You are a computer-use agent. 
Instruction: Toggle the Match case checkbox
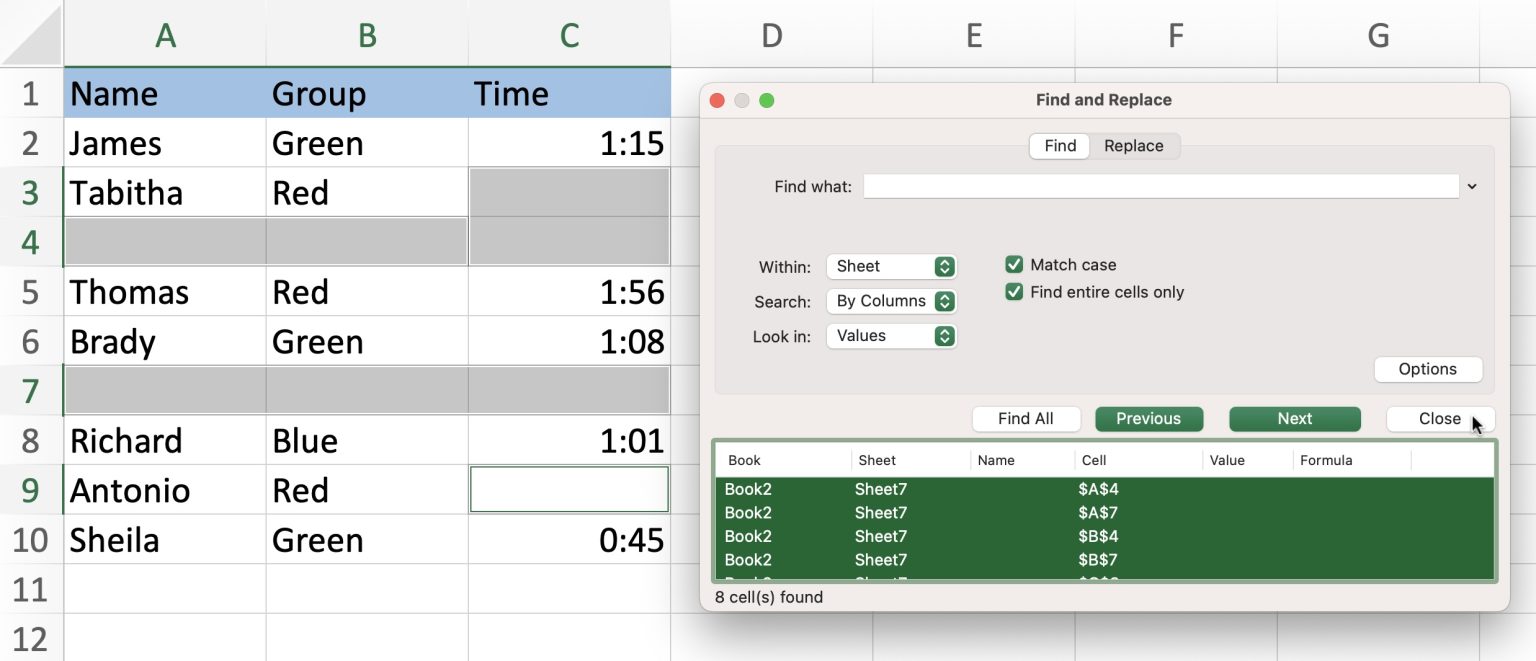pyautogui.click(x=1014, y=265)
